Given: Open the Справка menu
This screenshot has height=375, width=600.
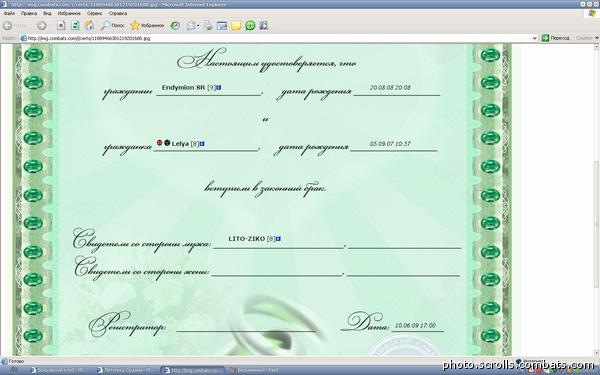Looking at the screenshot, I should [x=117, y=13].
